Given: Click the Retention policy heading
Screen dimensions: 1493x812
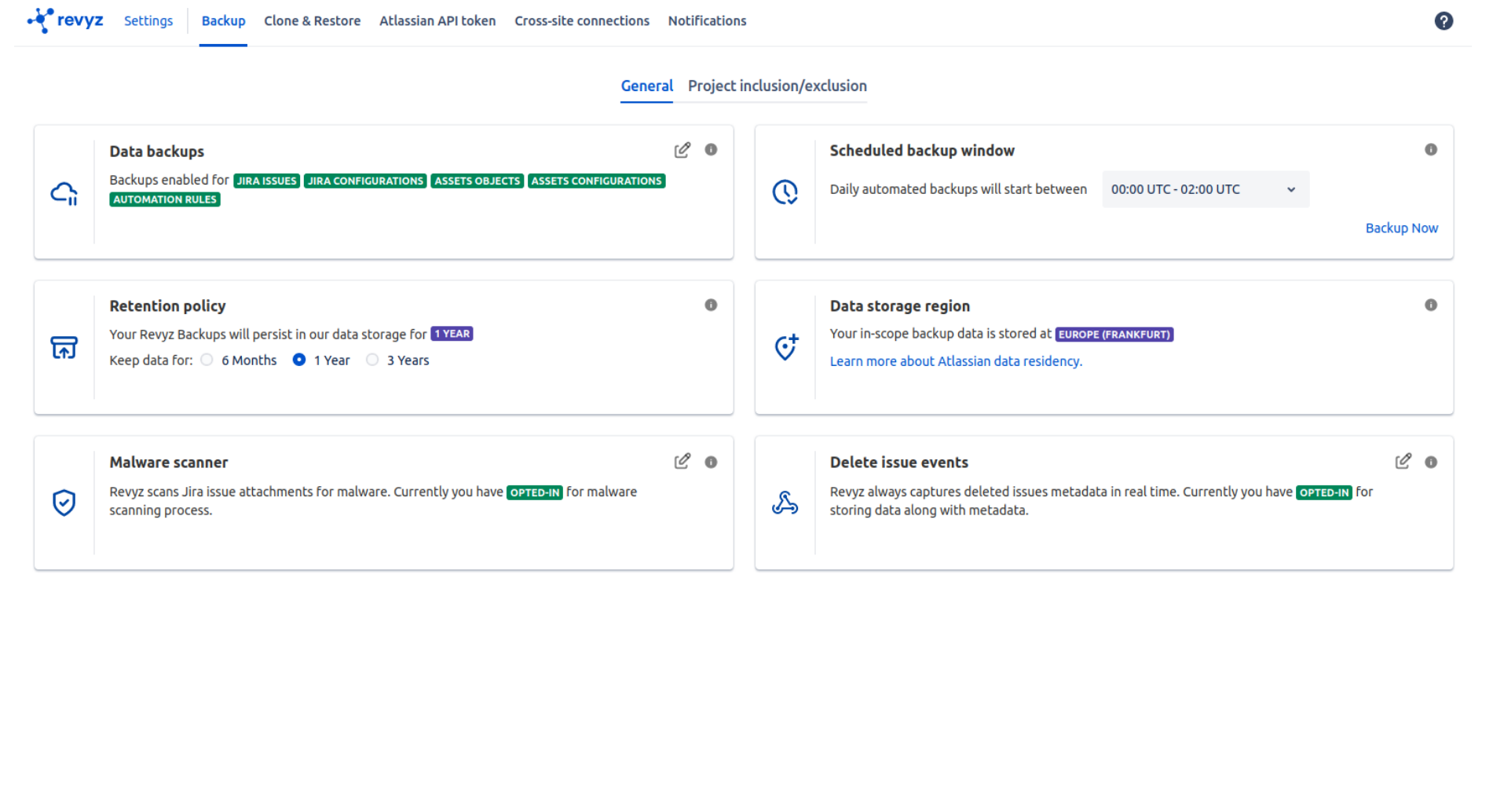Looking at the screenshot, I should [x=167, y=306].
